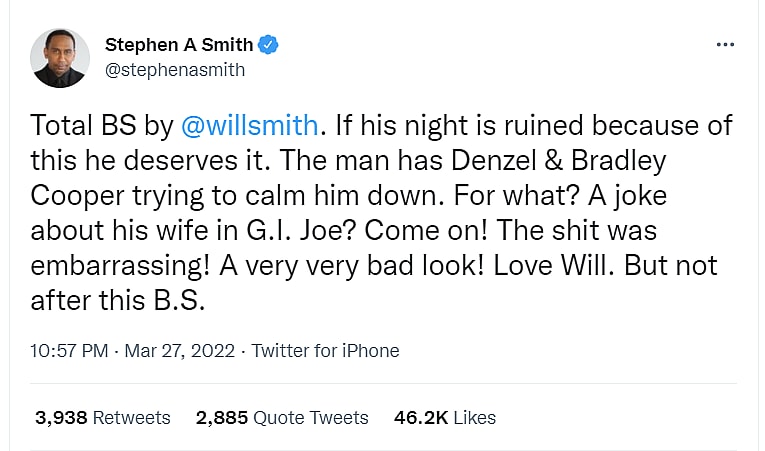765x451 pixels.
Task: Open the tweet's more options menu
Action: coord(726,45)
